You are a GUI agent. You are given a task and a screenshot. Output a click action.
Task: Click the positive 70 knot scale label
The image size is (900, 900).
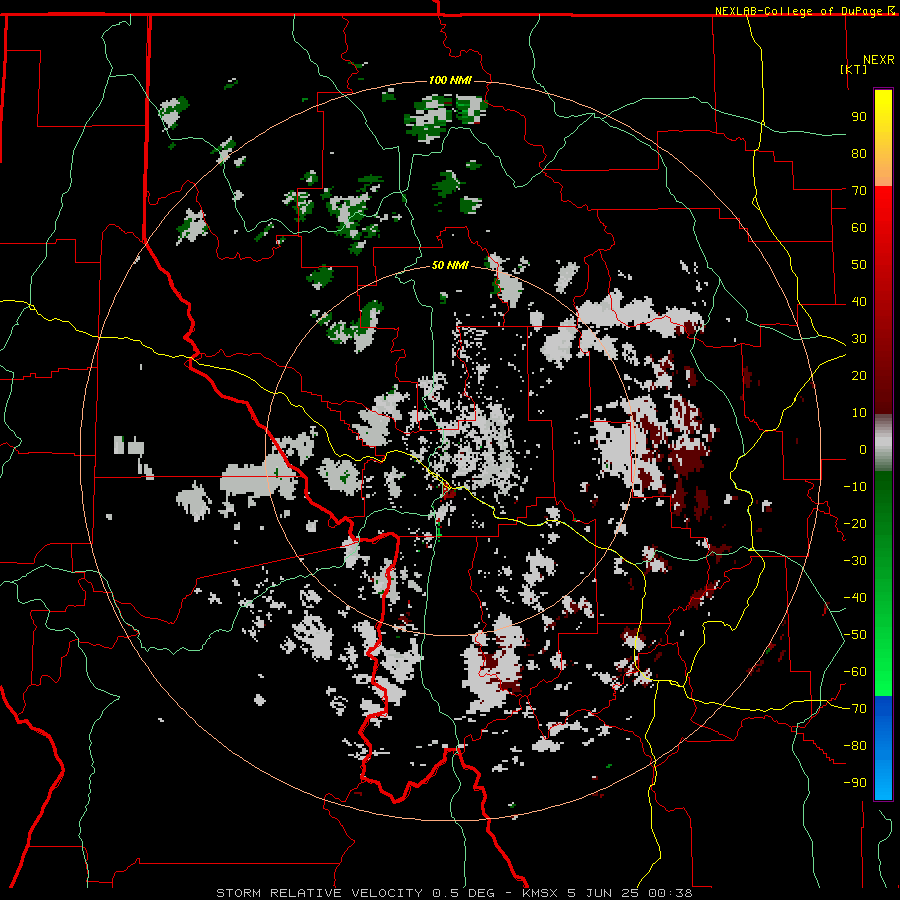coord(859,191)
